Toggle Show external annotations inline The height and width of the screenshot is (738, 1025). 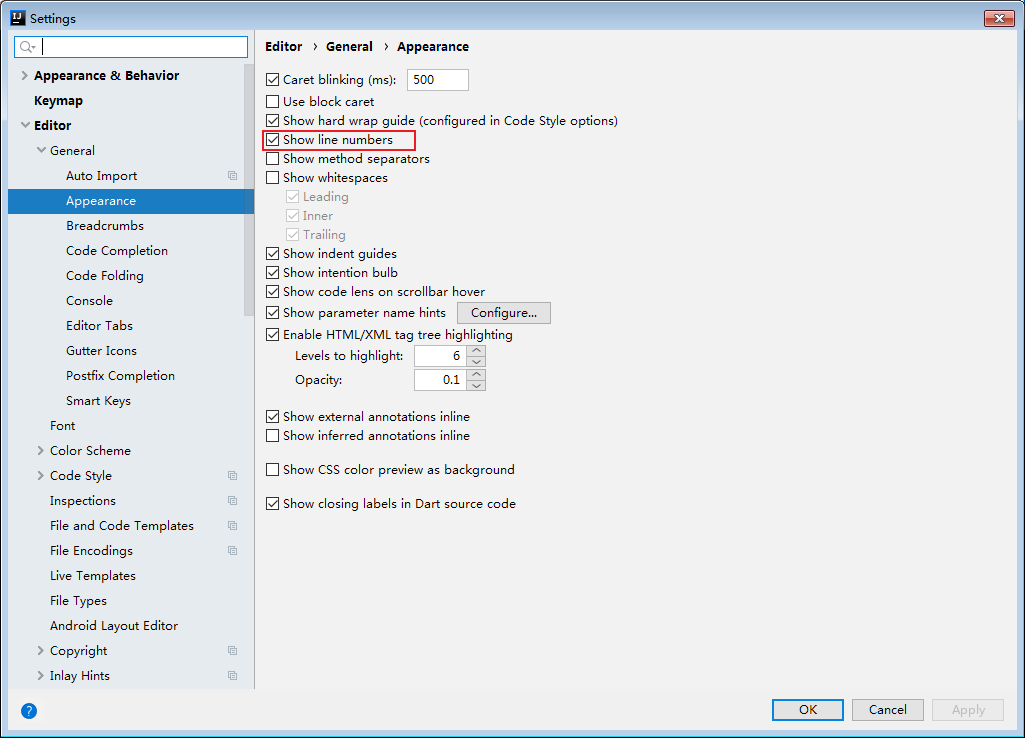[x=273, y=416]
